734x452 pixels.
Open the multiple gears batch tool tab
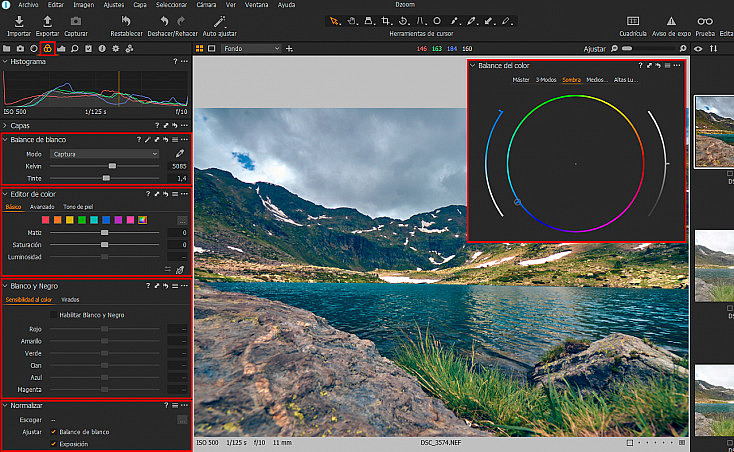(x=129, y=49)
